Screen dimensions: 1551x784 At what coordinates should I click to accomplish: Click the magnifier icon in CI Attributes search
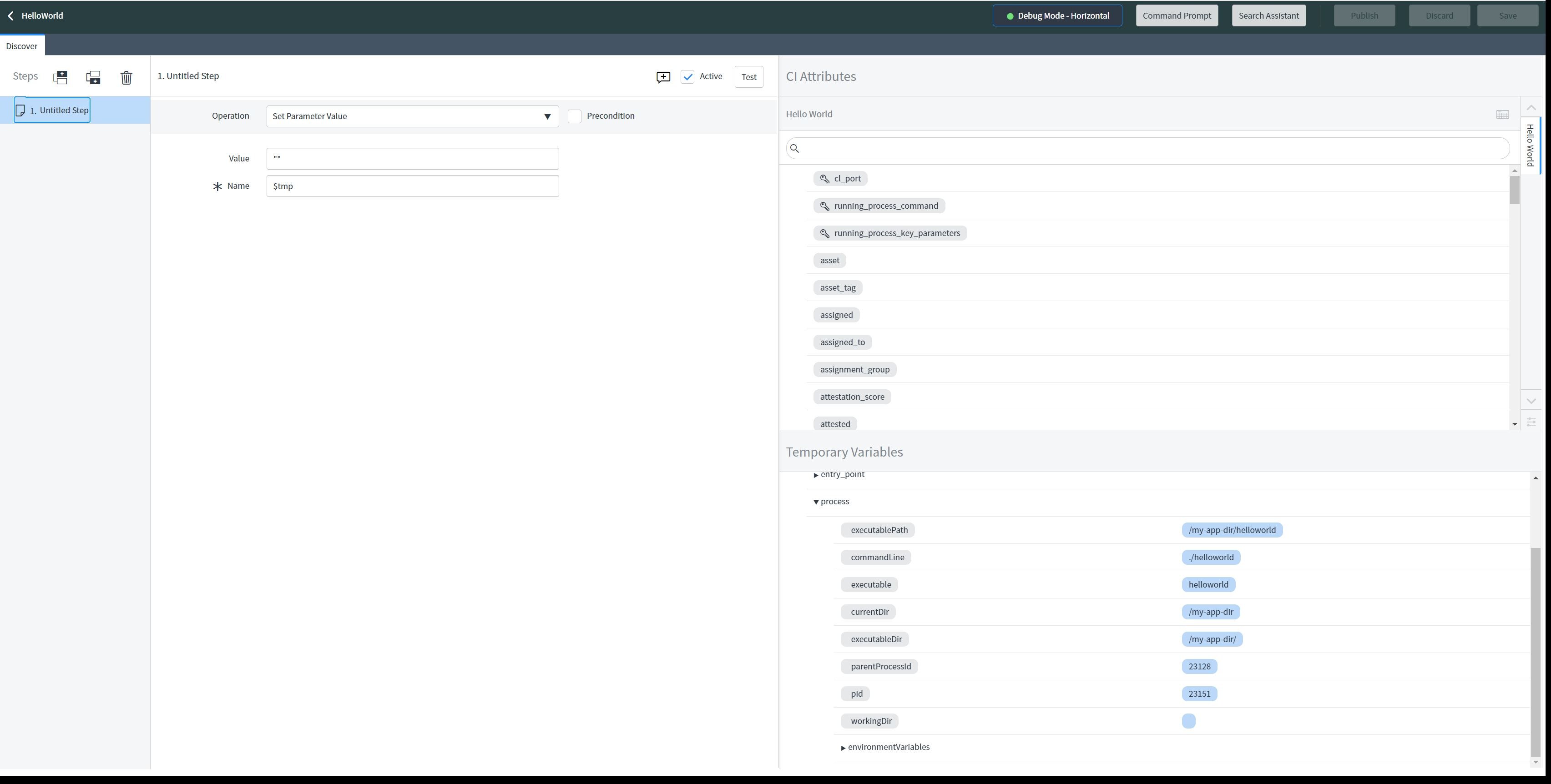[795, 148]
